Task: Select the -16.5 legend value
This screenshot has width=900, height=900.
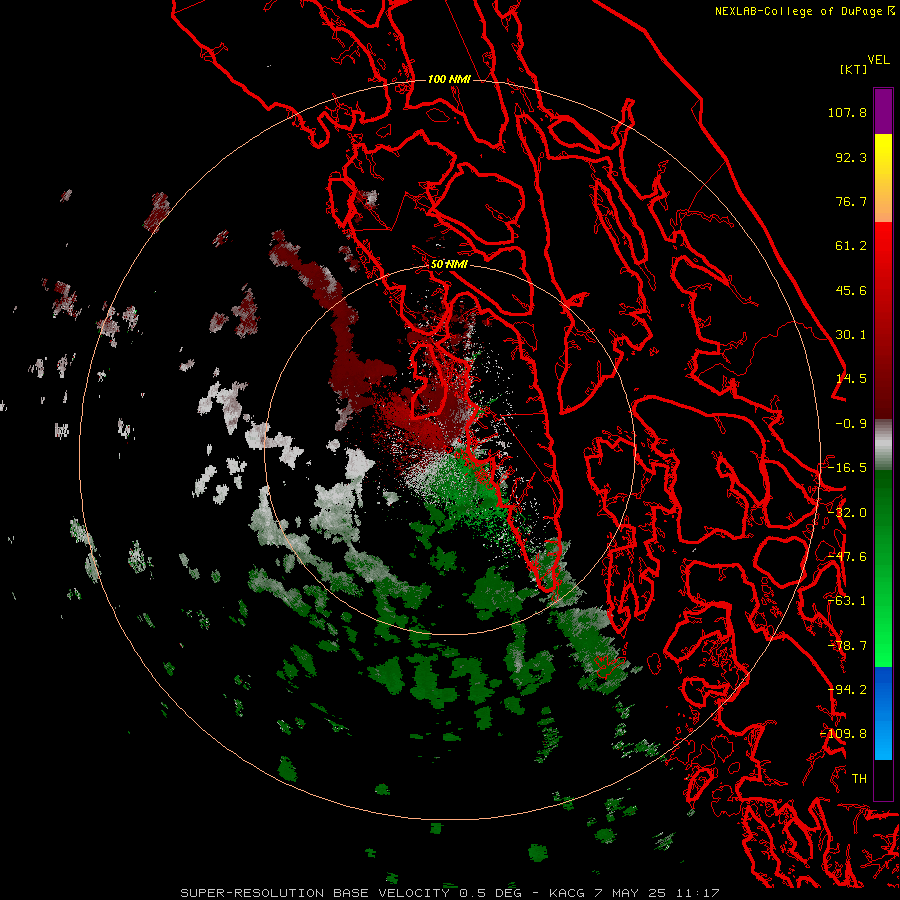Action: [x=847, y=468]
